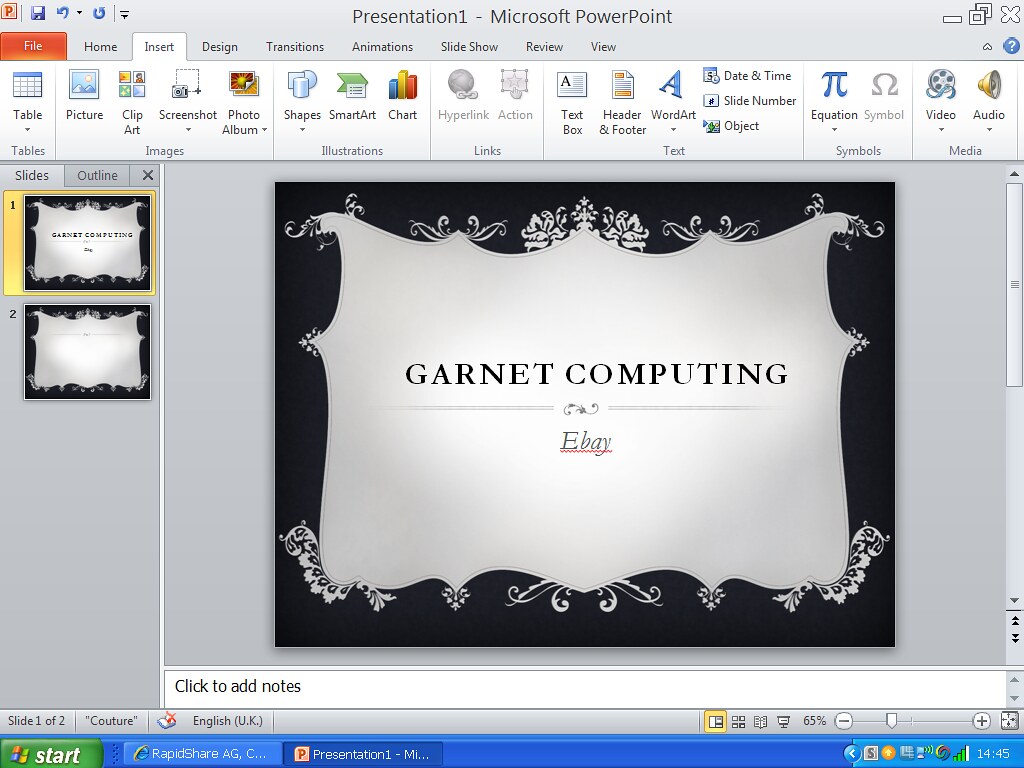Open PowerPoint Help

(x=1011, y=46)
